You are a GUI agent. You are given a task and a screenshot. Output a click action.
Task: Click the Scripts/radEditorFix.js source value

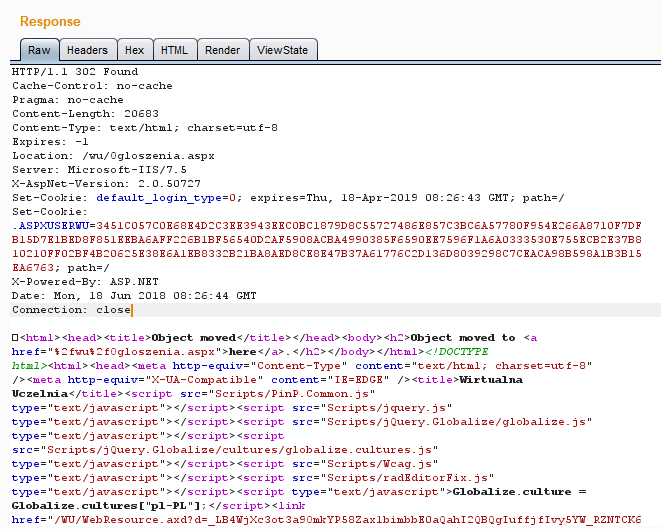click(x=407, y=478)
